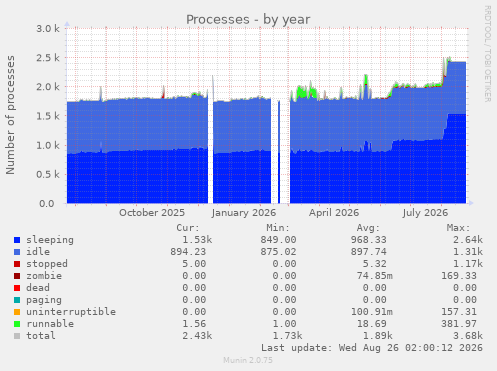The height and width of the screenshot is (371, 497).
Task: Select the 'total' legend label
Action: tap(41, 336)
